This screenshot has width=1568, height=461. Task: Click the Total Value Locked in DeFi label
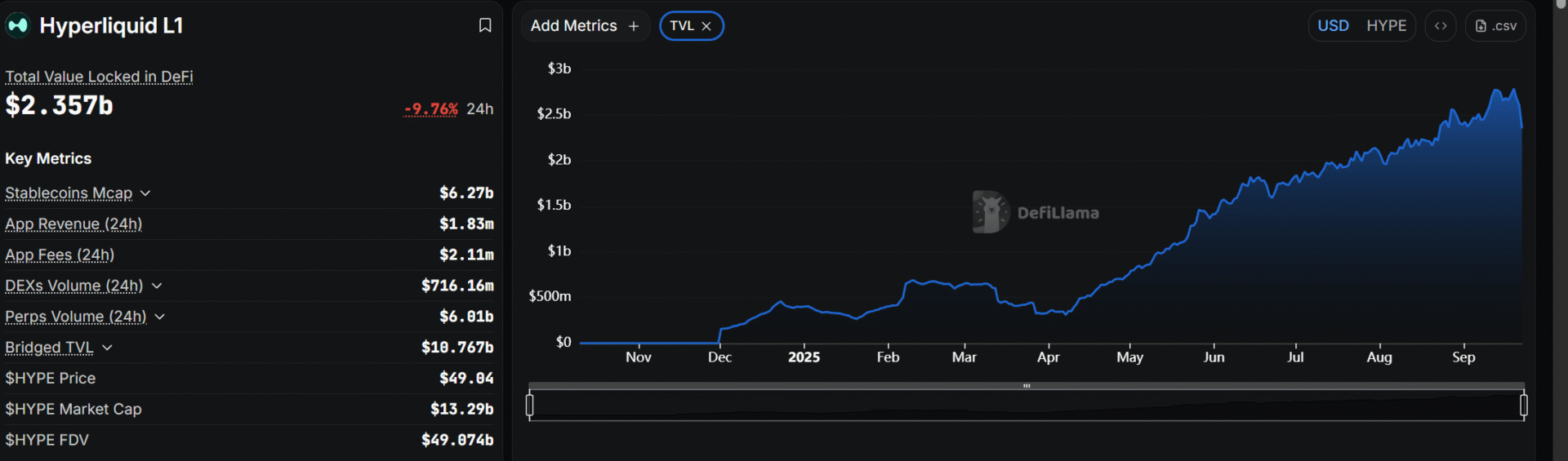pos(99,77)
